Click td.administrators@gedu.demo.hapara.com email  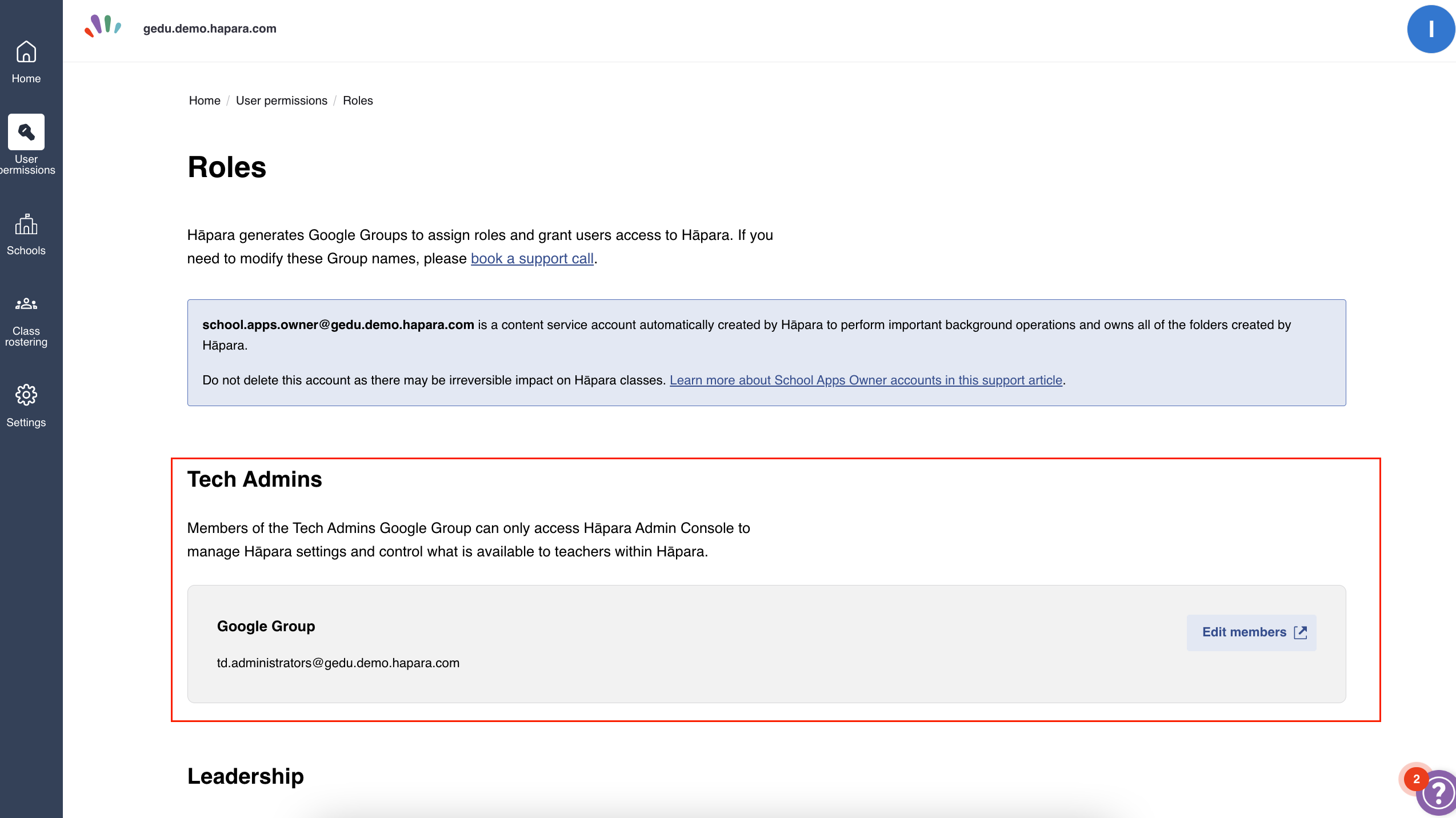[338, 663]
